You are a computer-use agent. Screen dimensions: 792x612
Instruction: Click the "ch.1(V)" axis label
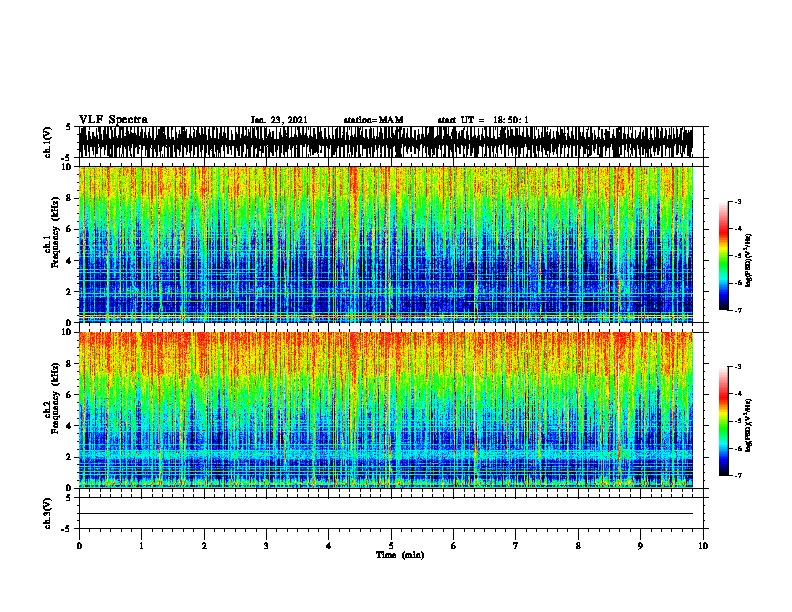click(47, 142)
